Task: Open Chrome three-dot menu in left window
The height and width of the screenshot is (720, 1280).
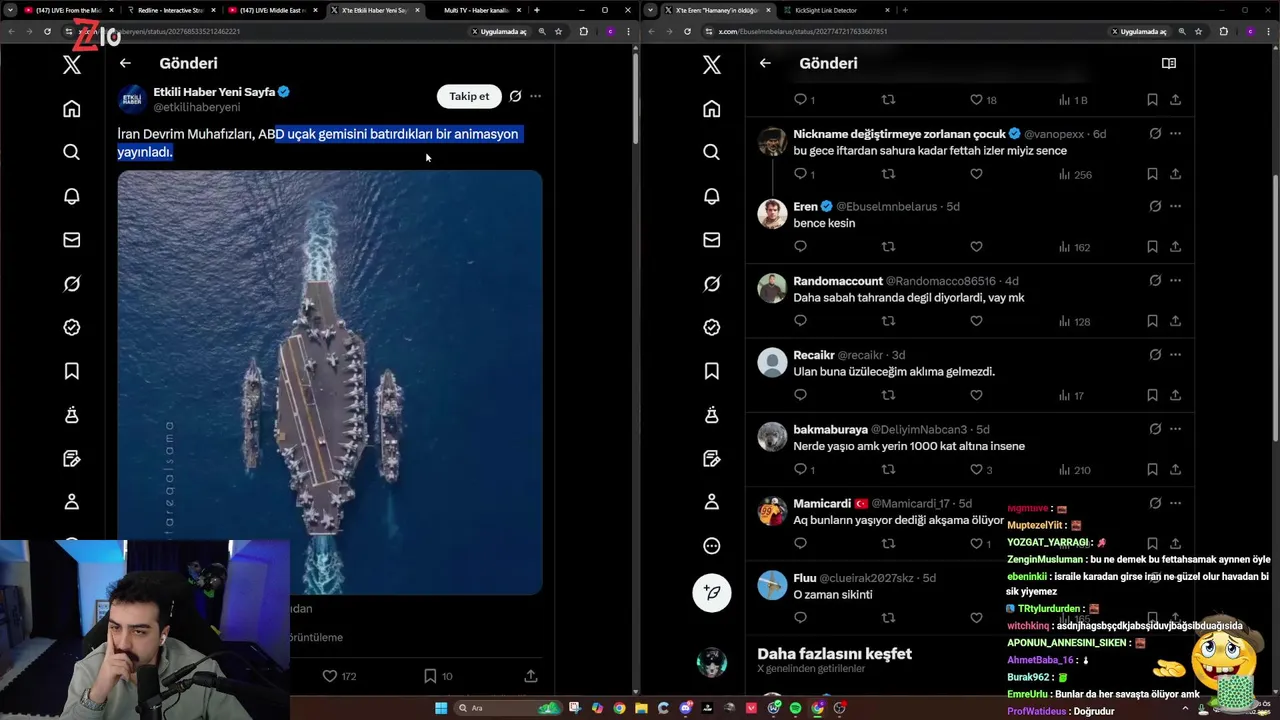Action: point(628,31)
